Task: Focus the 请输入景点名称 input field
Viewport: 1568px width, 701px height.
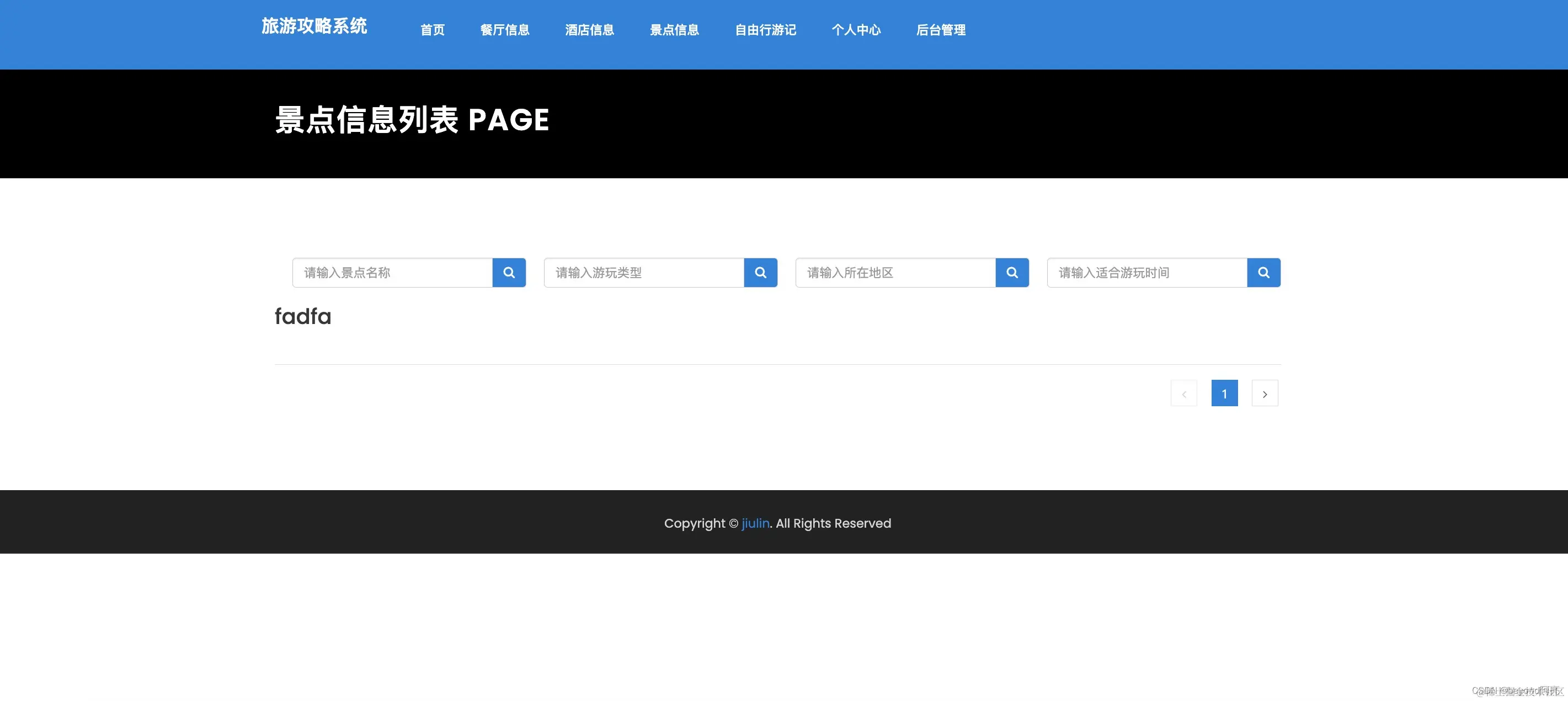Action: click(393, 272)
